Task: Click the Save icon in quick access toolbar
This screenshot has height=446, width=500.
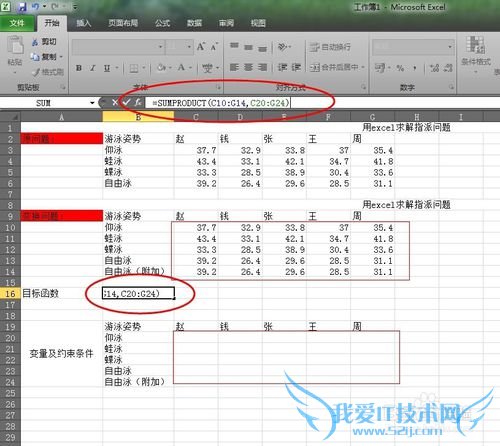Action: (22, 7)
